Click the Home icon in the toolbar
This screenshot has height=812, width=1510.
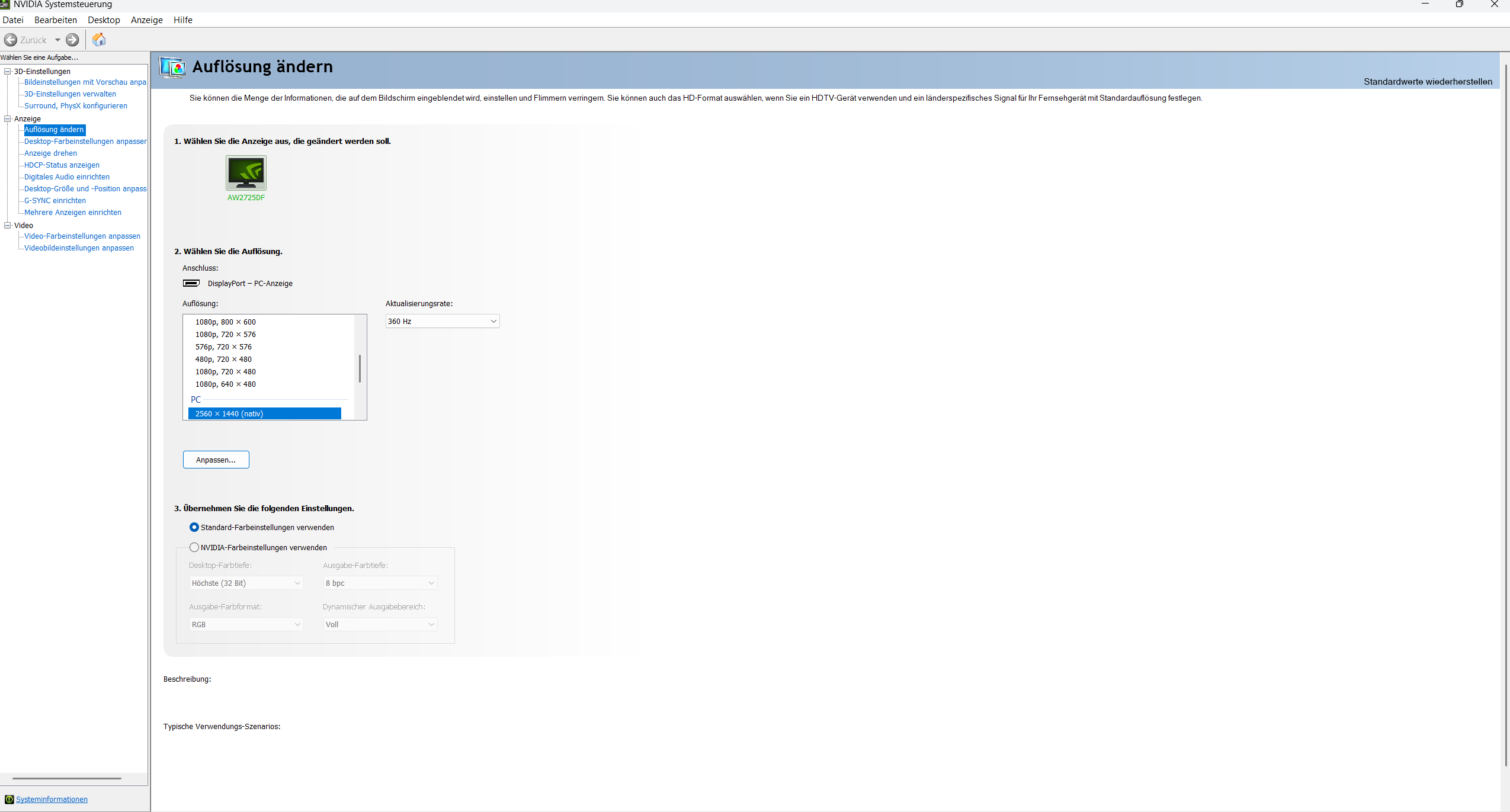99,40
